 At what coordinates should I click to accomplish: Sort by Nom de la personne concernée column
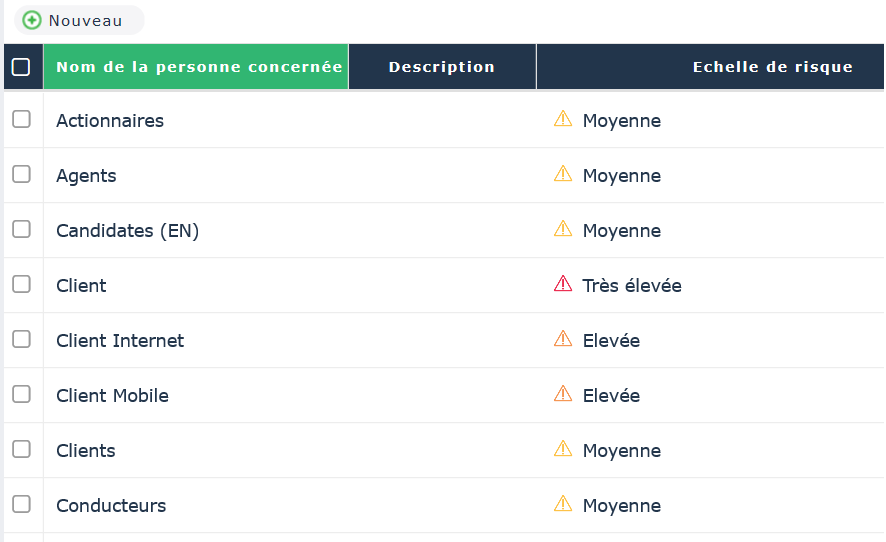pos(198,67)
